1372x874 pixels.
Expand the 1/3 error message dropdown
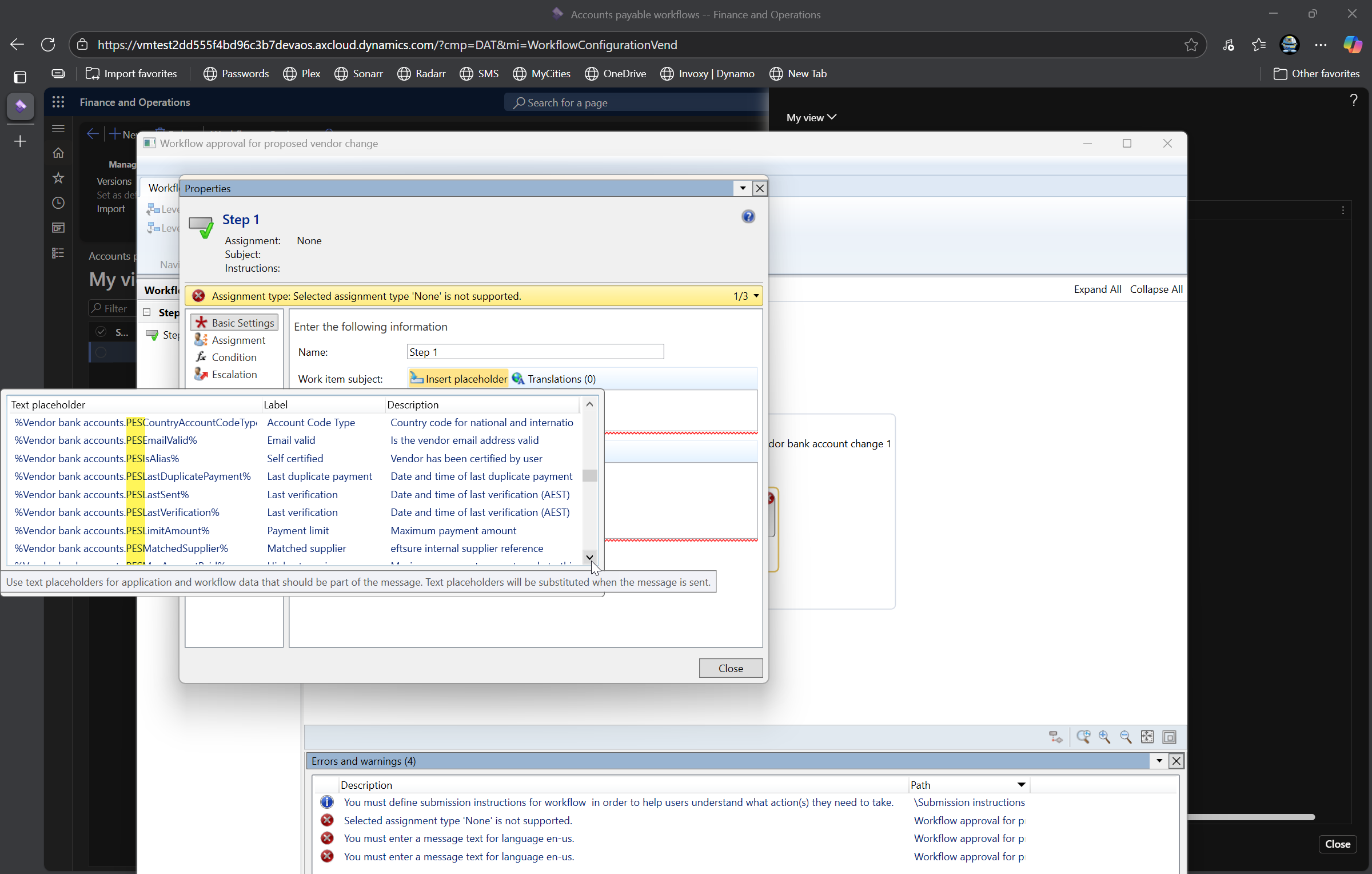pos(756,296)
